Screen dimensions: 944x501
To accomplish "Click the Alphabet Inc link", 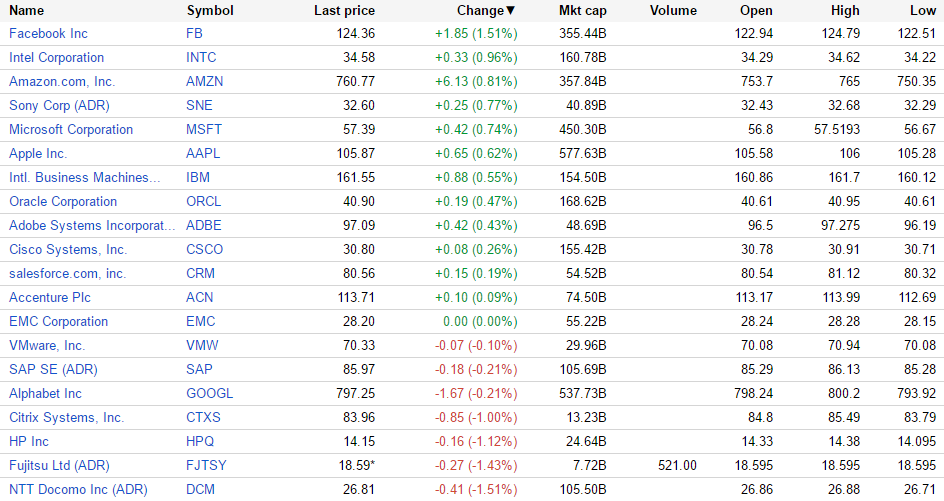I will tap(45, 394).
